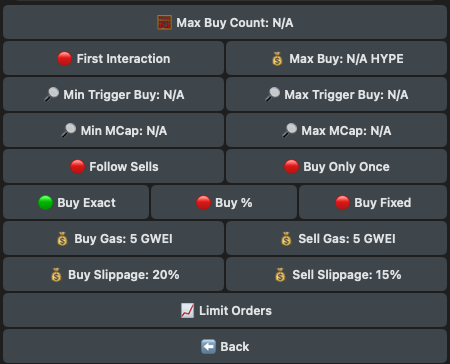The width and height of the screenshot is (450, 364).
Task: Select the Buy Exact mode
Action: click(x=76, y=202)
